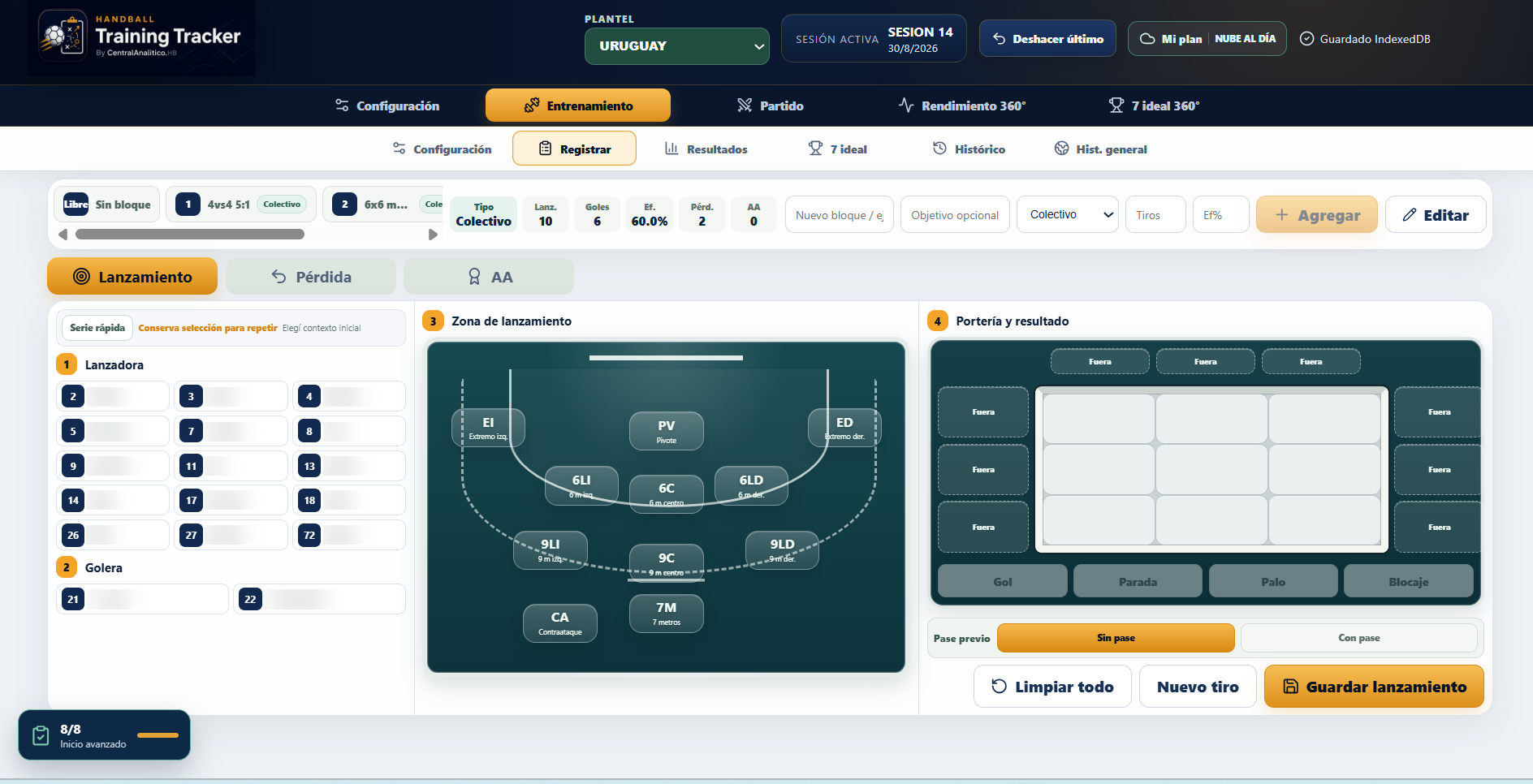Click the trophy icon beside 7 ideal 360°
This screenshot has width=1533, height=784.
coord(1116,106)
